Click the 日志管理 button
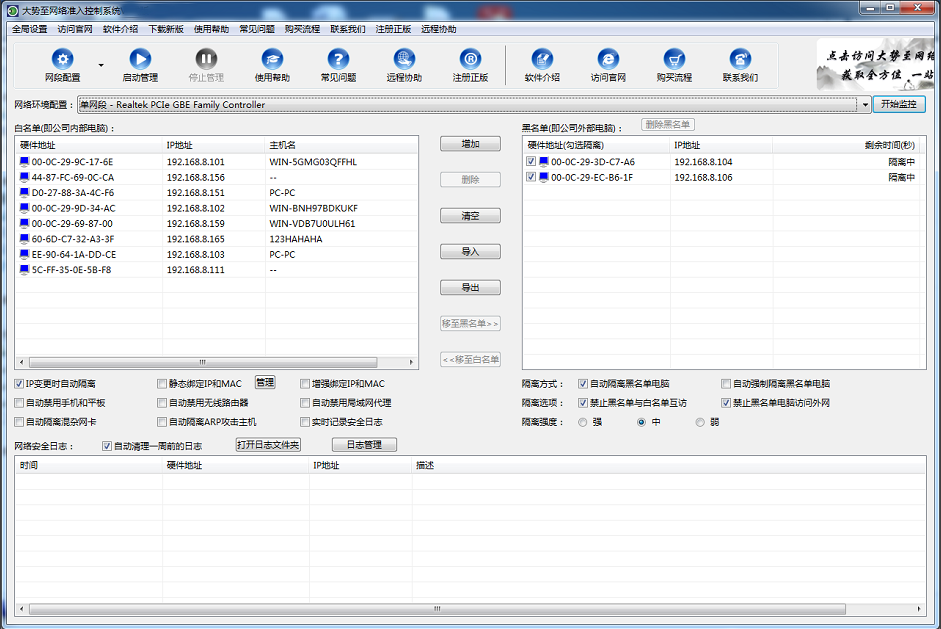 (x=364, y=445)
